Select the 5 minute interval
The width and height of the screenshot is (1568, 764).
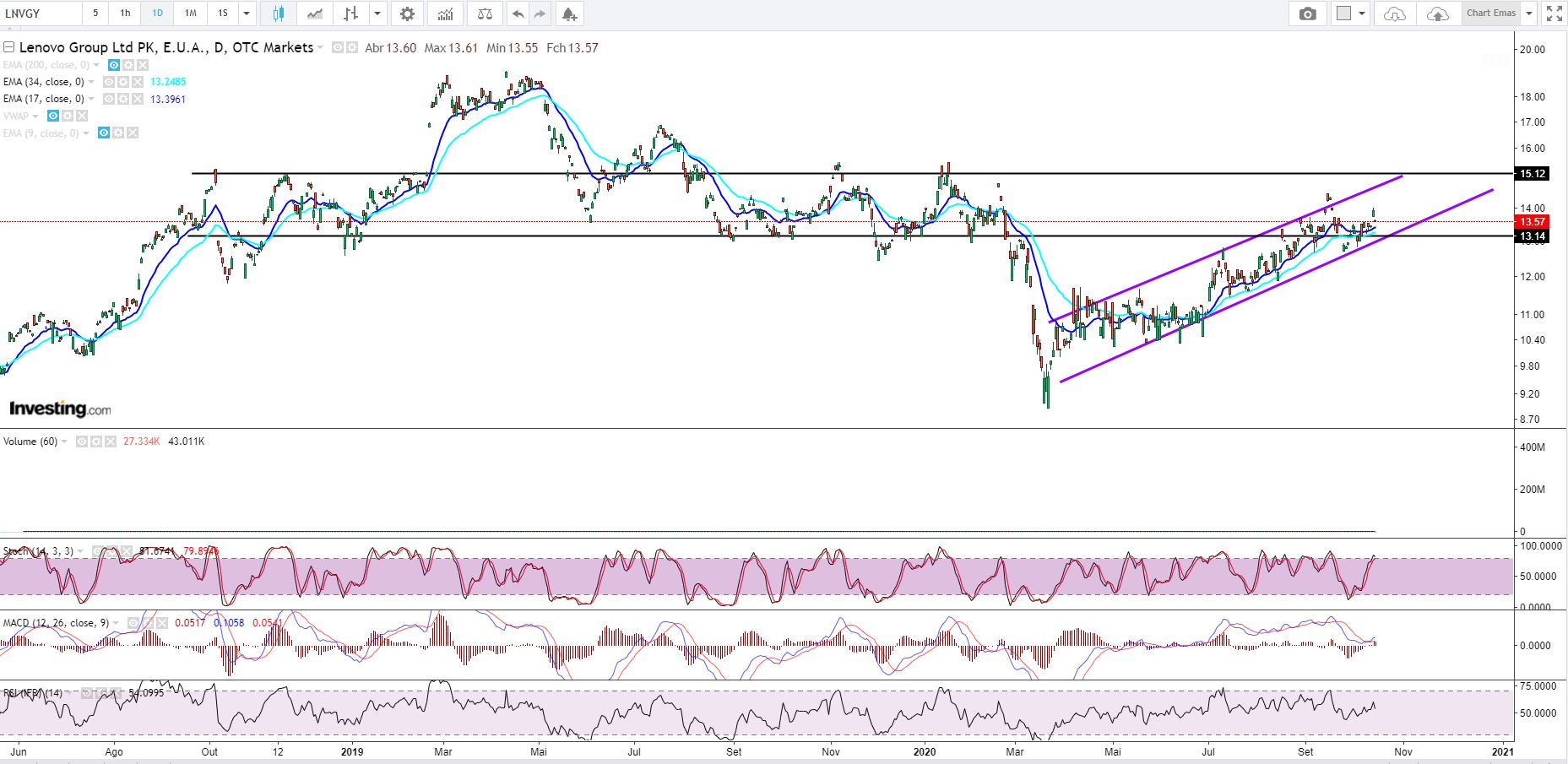click(95, 14)
